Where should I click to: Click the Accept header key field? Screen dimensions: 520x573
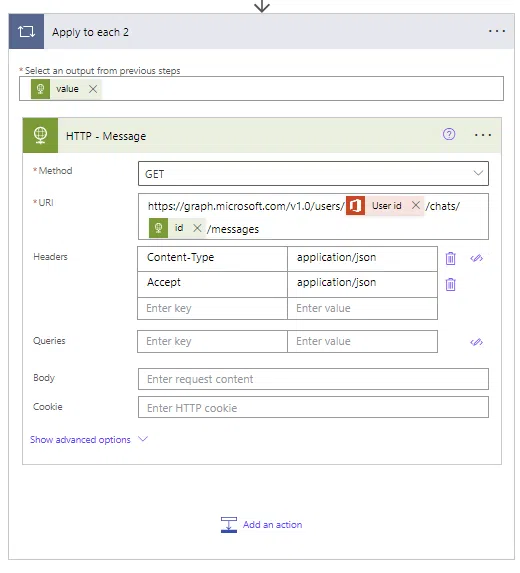[x=212, y=284]
